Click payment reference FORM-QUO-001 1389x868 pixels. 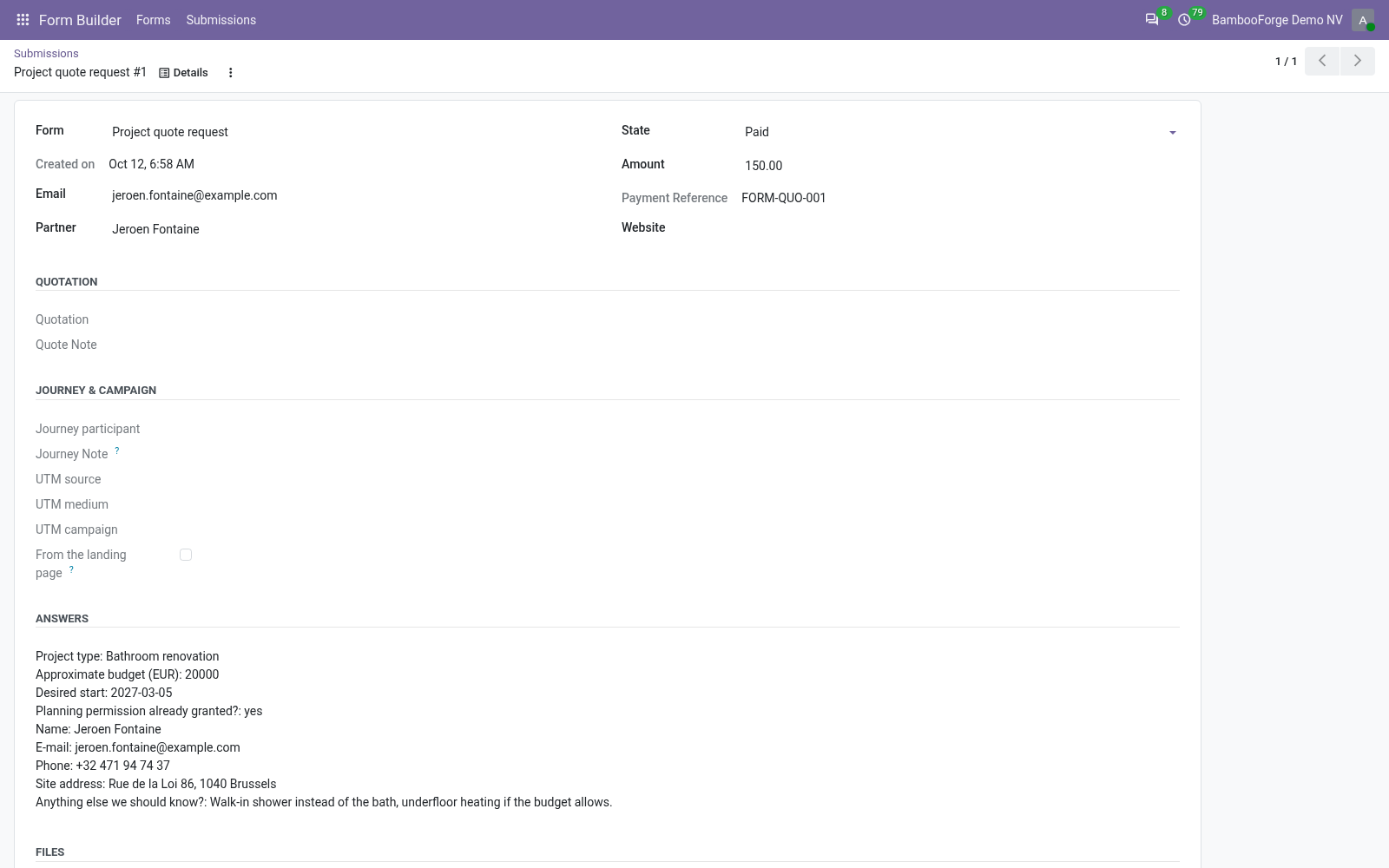coord(784,198)
